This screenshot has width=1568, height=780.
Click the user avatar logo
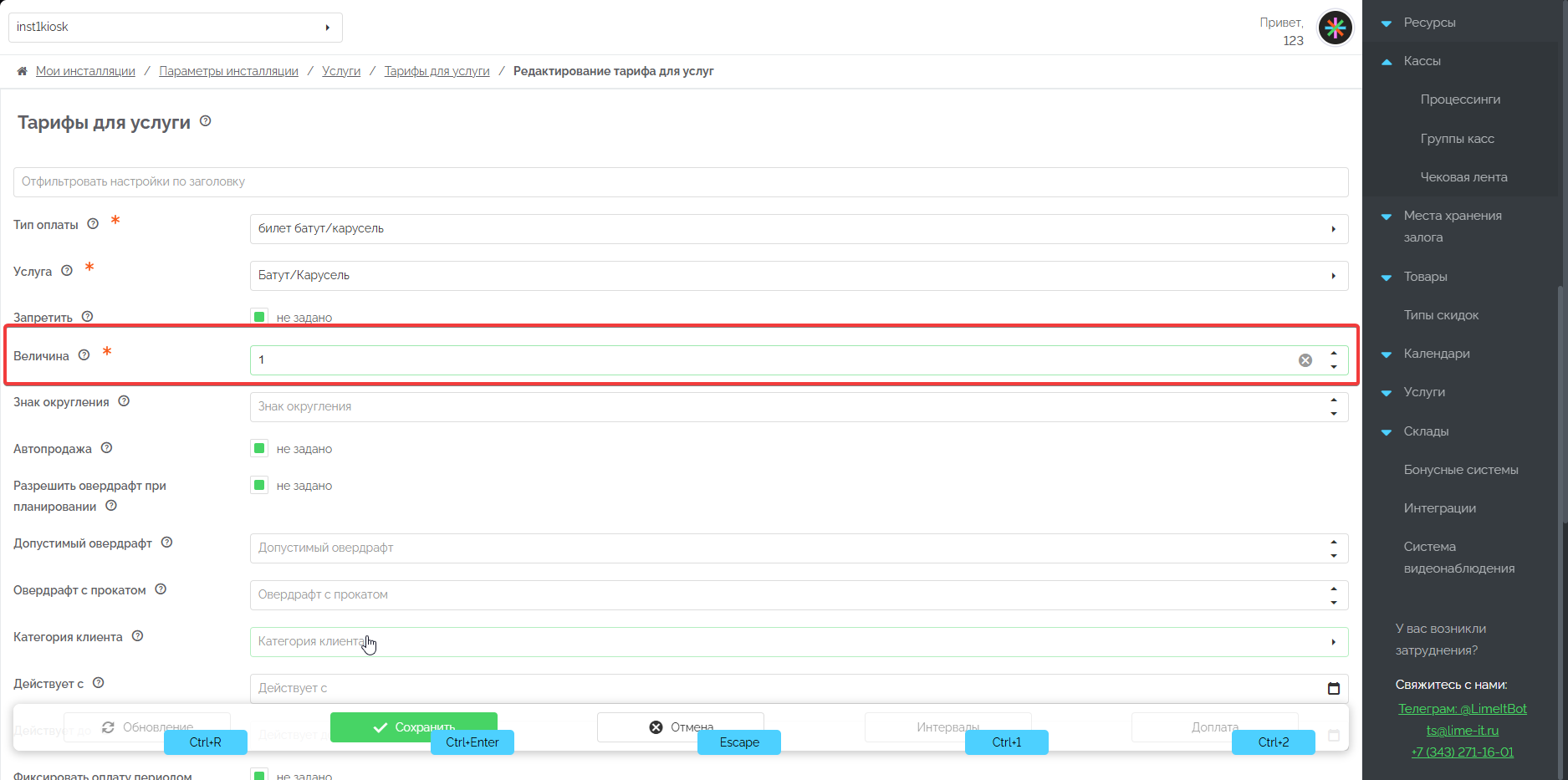pyautogui.click(x=1335, y=28)
